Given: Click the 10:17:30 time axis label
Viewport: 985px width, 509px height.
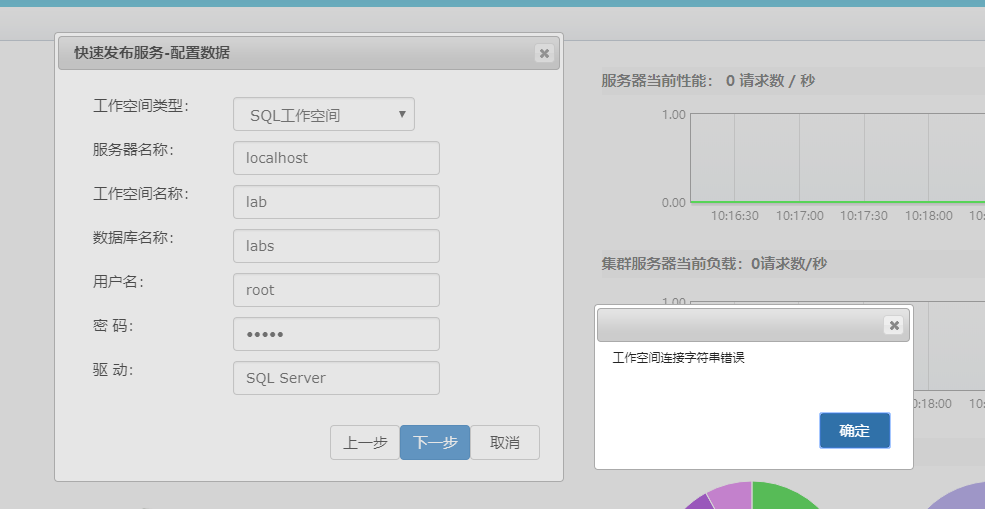Looking at the screenshot, I should pyautogui.click(x=864, y=216).
